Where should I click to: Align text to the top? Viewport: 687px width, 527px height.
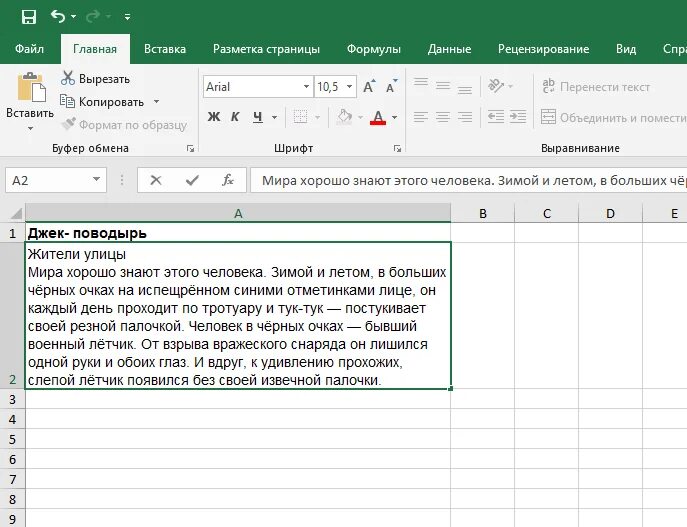(421, 82)
